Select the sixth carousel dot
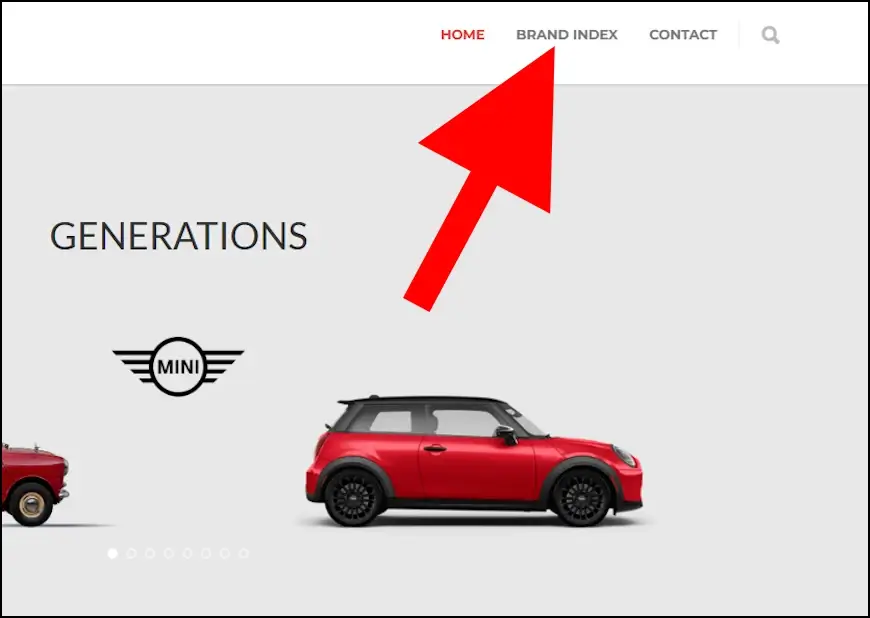The height and width of the screenshot is (618, 870). click(x=206, y=553)
